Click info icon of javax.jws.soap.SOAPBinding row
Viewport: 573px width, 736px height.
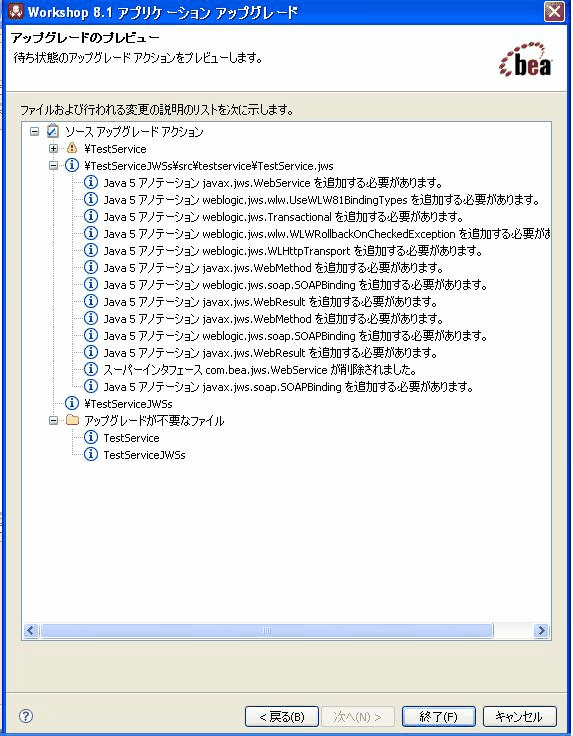[91, 386]
